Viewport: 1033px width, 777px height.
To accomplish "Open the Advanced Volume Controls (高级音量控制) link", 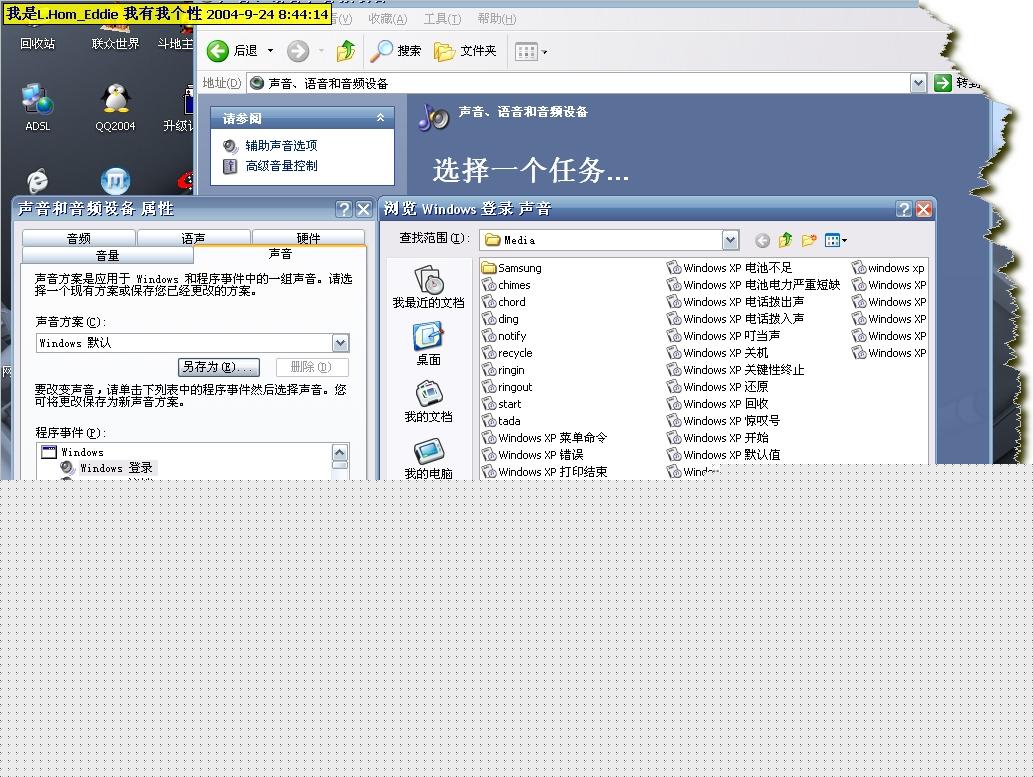I will [281, 166].
